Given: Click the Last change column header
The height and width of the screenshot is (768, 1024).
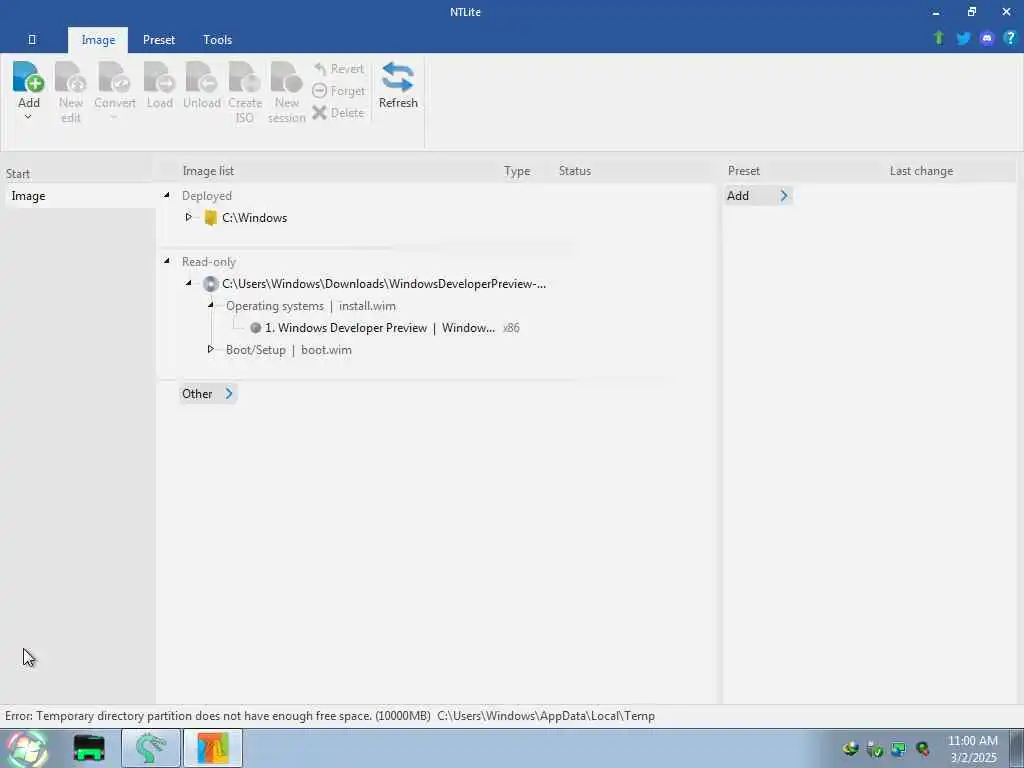Looking at the screenshot, I should click(x=921, y=171).
